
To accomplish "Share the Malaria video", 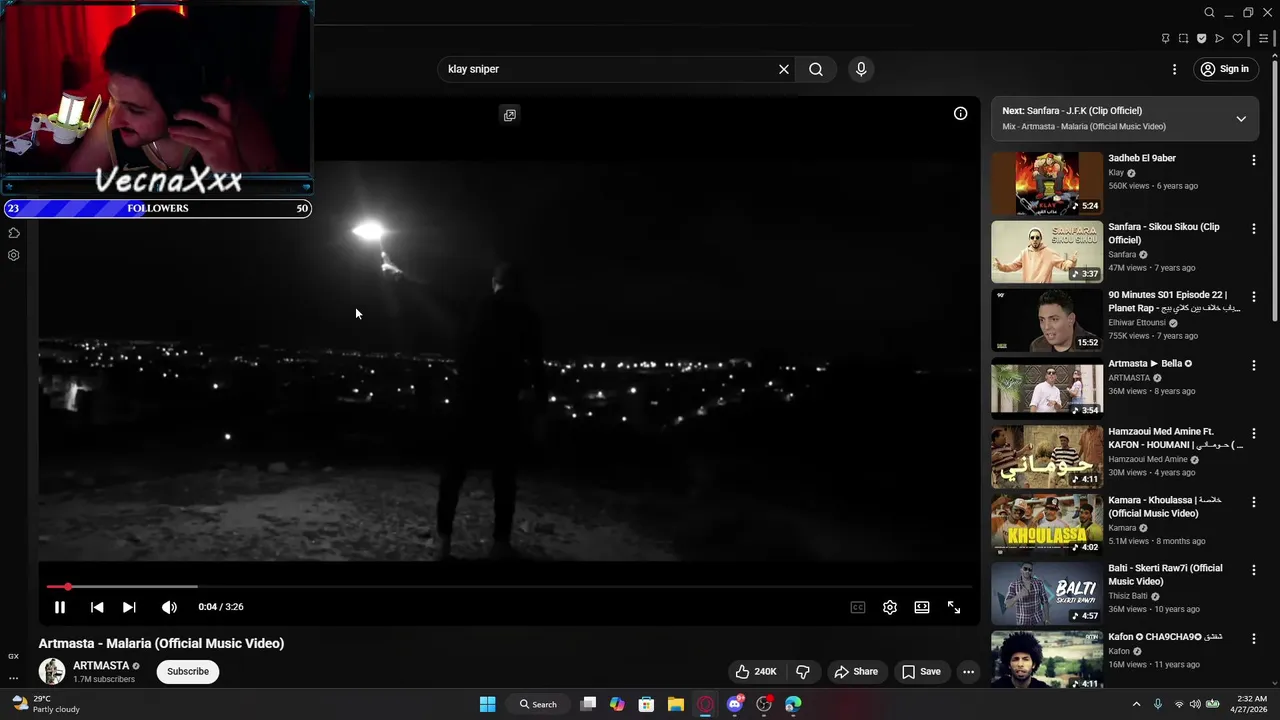I will tap(856, 672).
